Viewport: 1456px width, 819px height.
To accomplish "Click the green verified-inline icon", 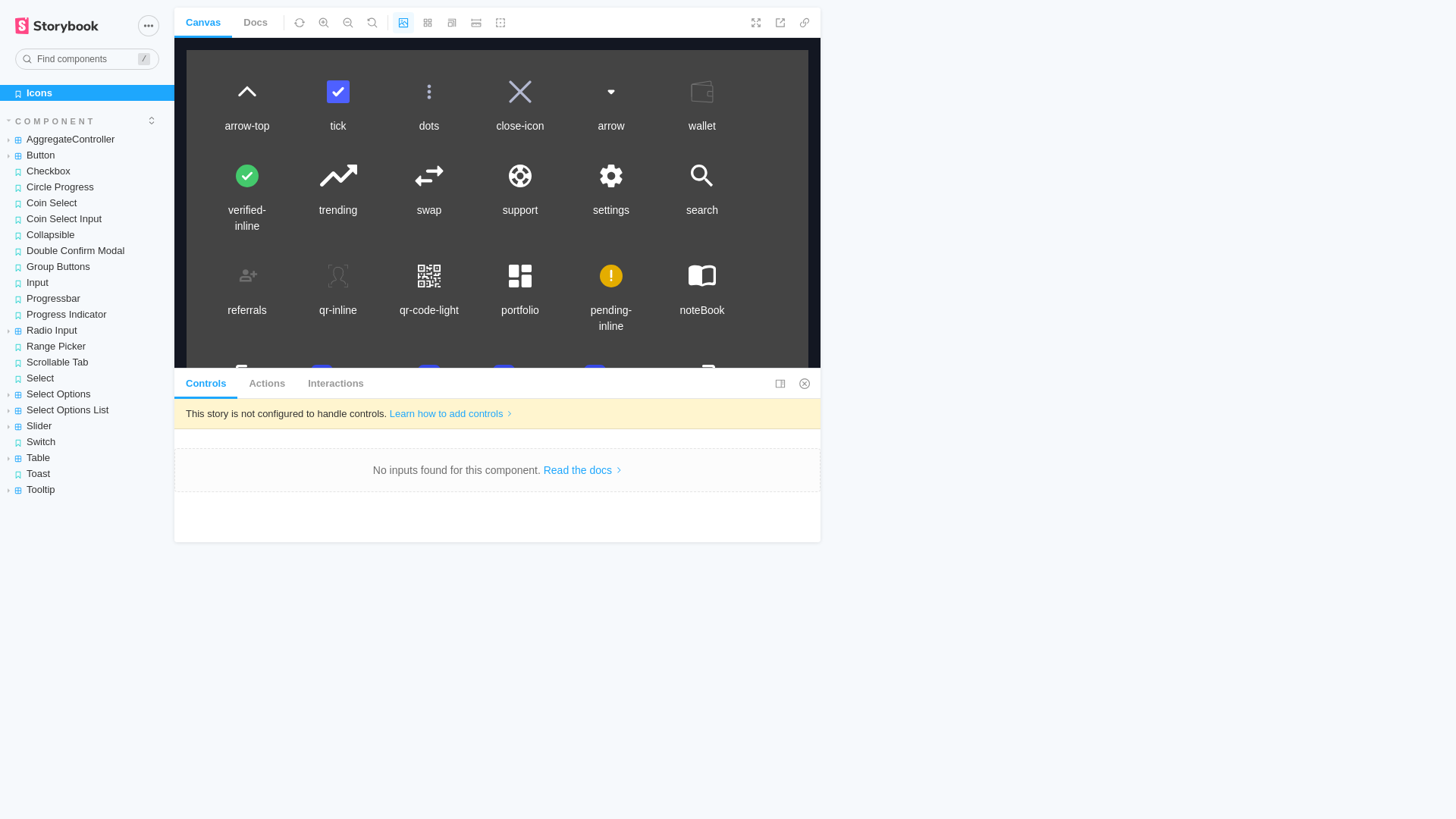I will [247, 176].
